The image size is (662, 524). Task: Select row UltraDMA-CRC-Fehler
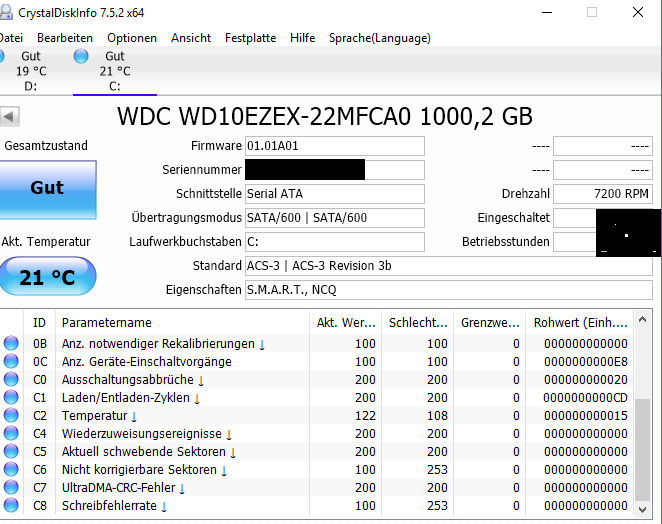(x=317, y=487)
